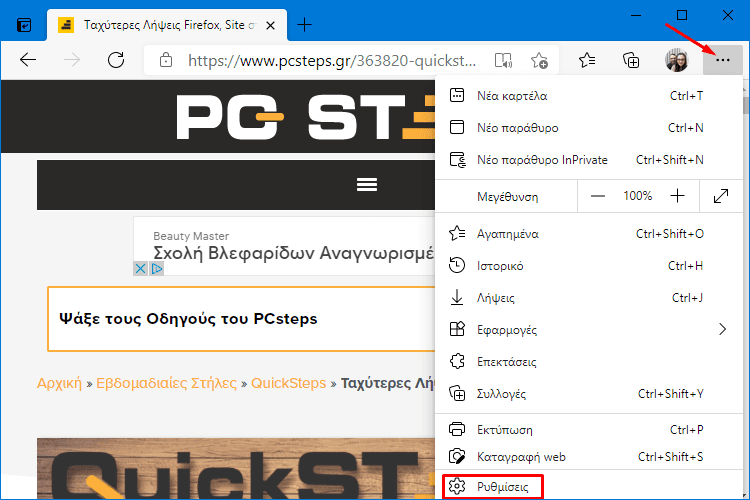Add this page to favorites star
Screen dimensions: 750x500
click(539, 61)
